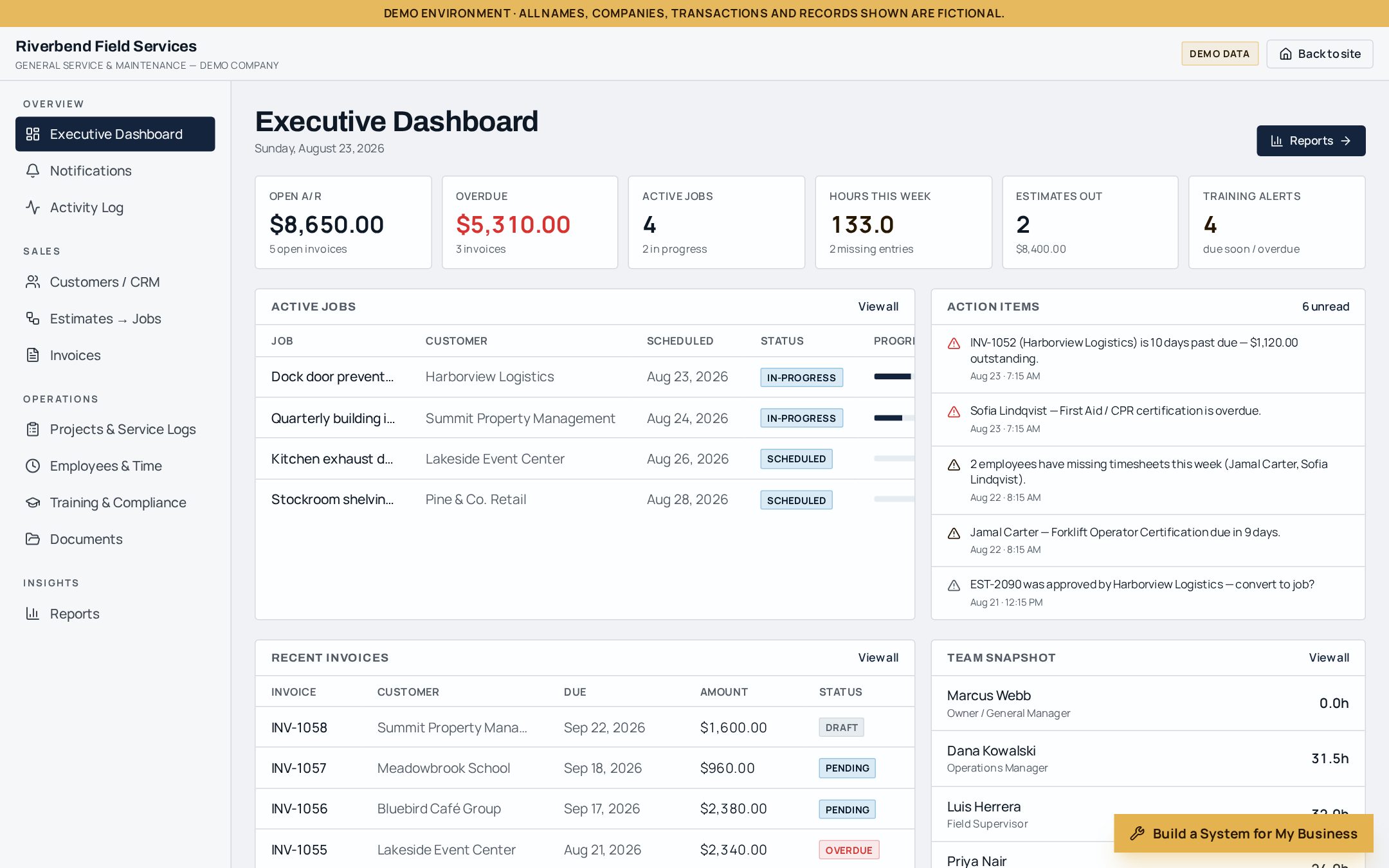Click Build a System for My Business
The height and width of the screenshot is (868, 1389).
[1244, 833]
